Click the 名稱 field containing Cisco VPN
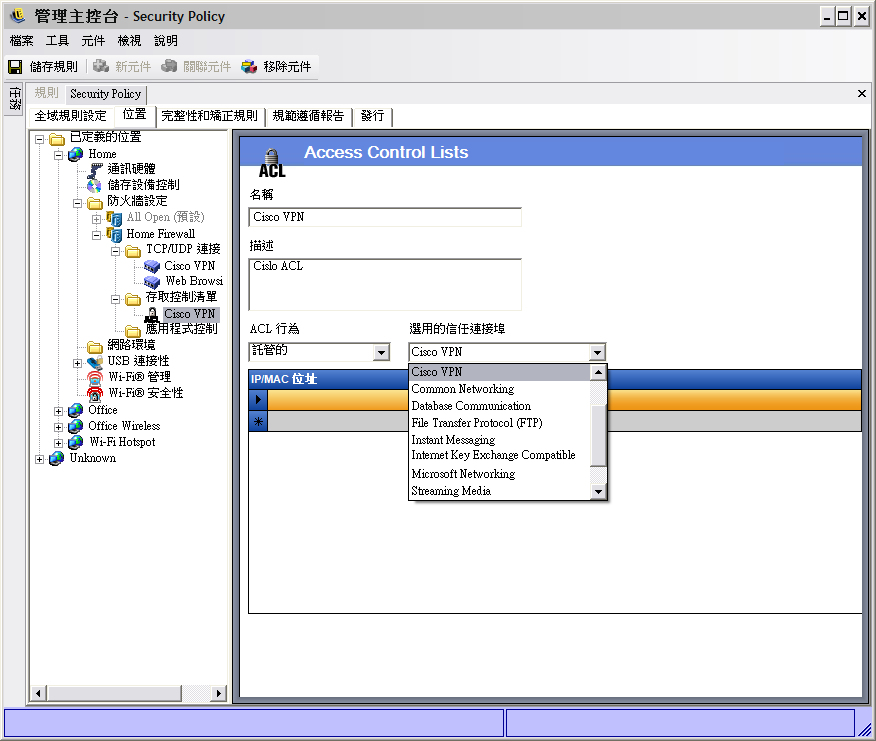The width and height of the screenshot is (876, 741). click(x=385, y=217)
